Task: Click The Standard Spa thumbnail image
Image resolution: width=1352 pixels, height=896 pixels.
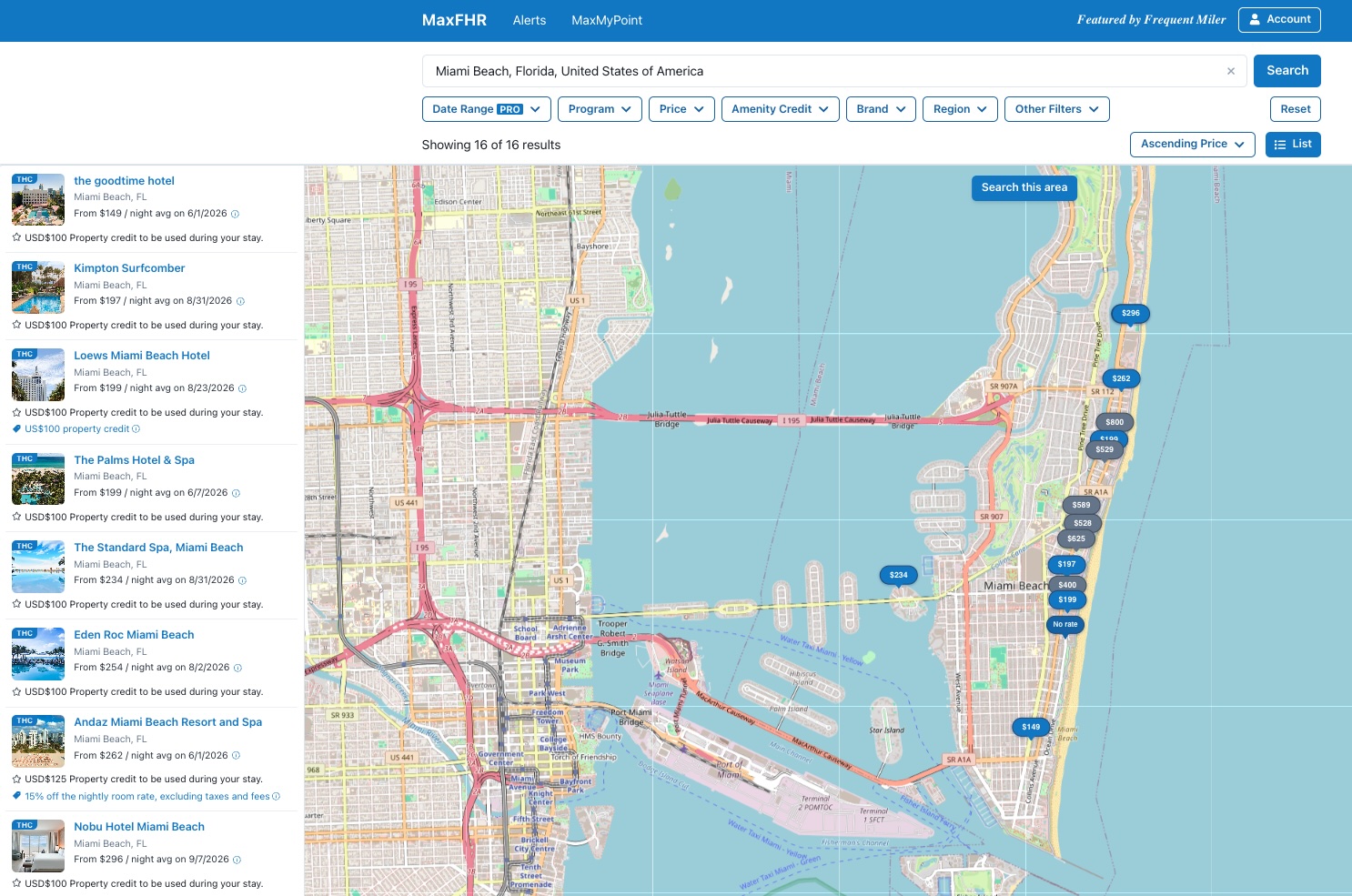Action: point(38,566)
